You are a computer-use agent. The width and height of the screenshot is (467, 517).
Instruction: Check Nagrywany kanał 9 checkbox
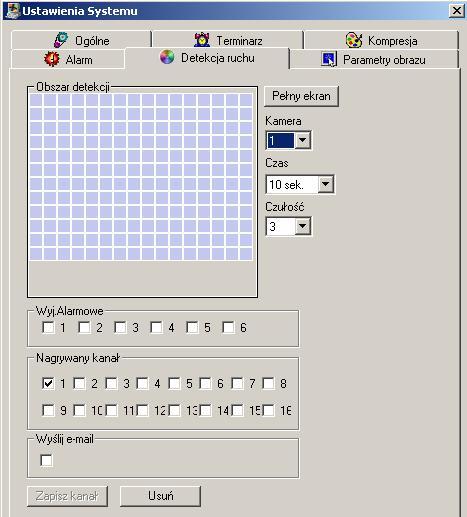[x=48, y=410]
